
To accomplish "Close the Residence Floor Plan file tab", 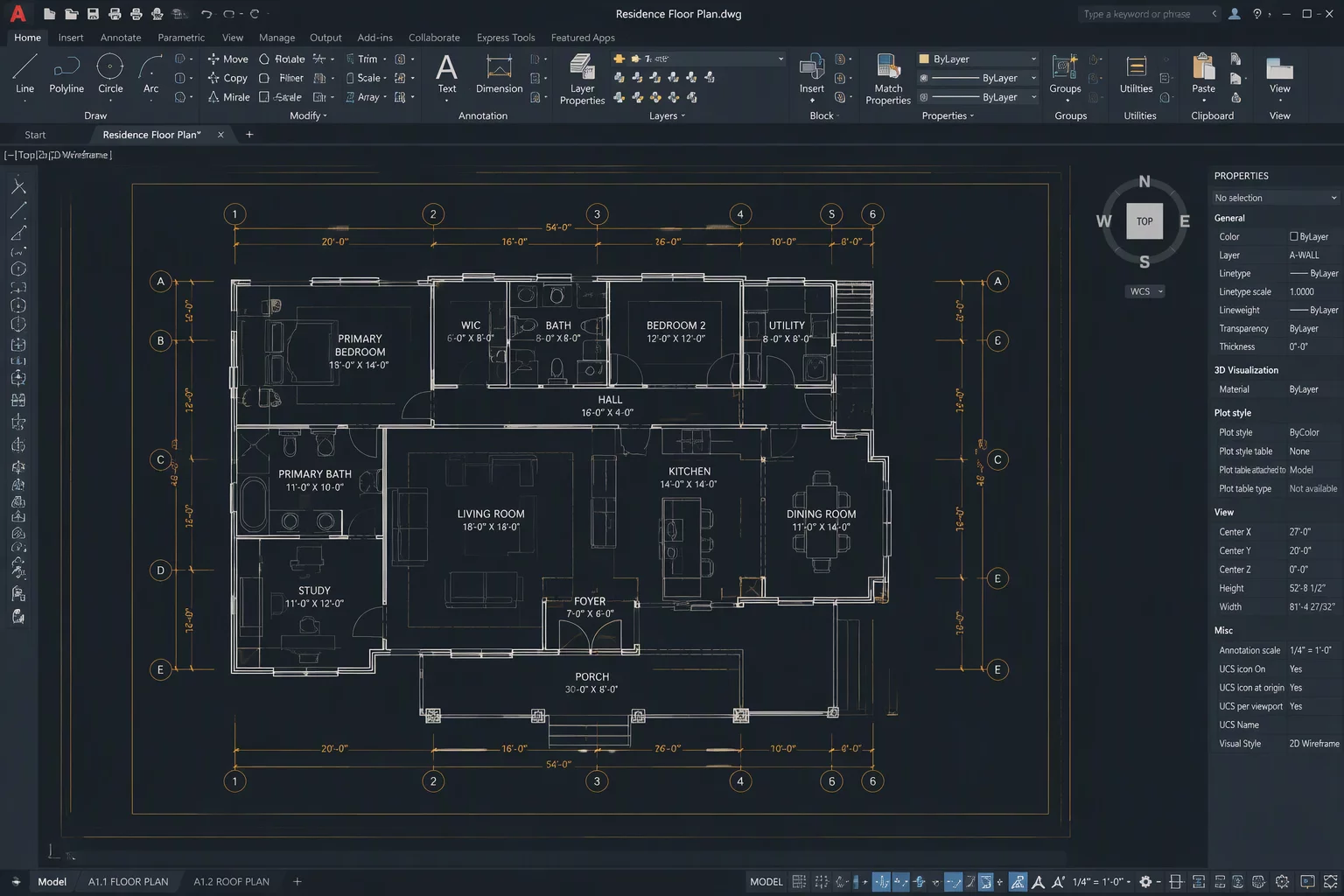I will [x=220, y=135].
